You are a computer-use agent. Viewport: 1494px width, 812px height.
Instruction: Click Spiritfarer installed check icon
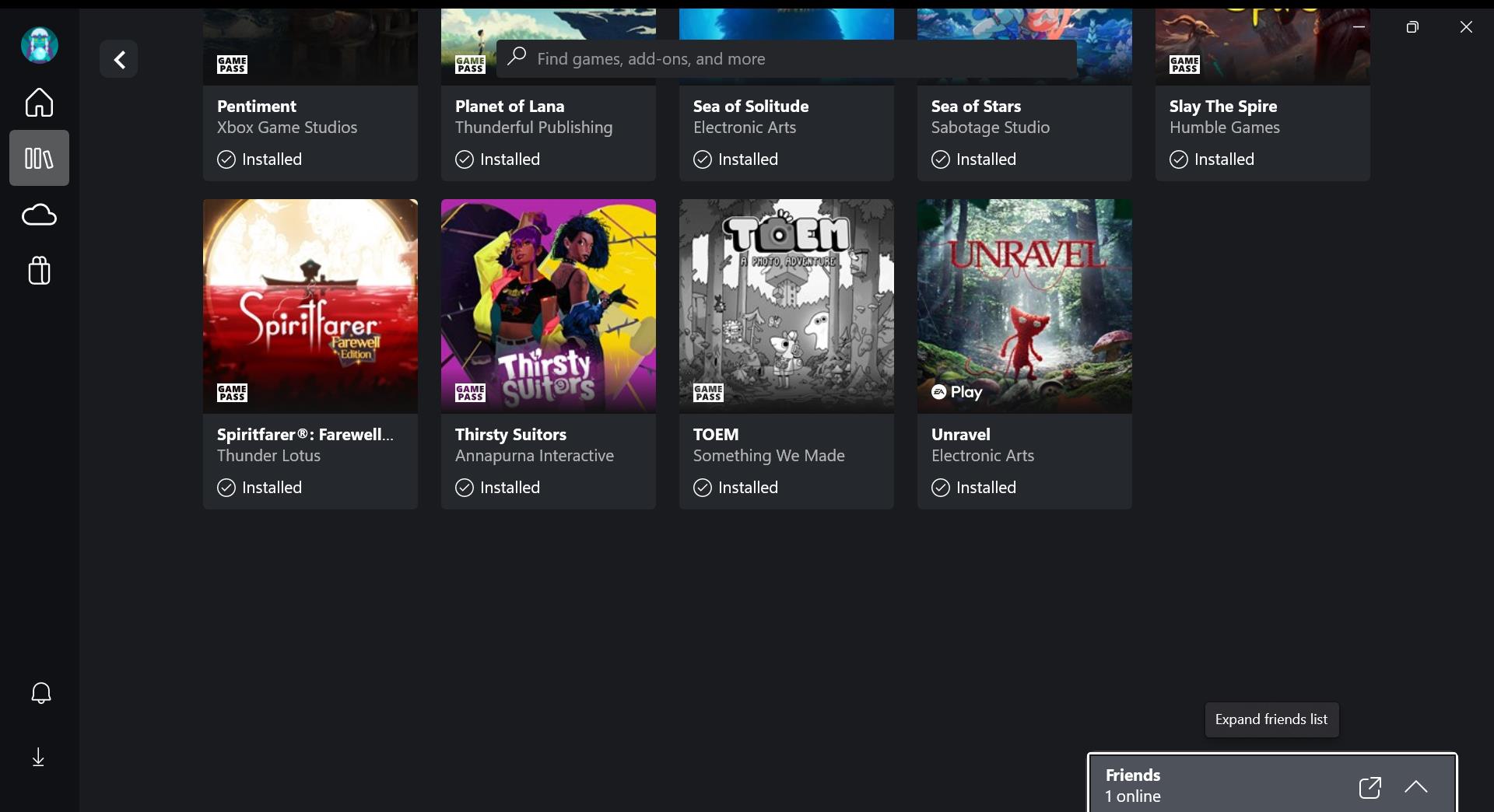226,488
